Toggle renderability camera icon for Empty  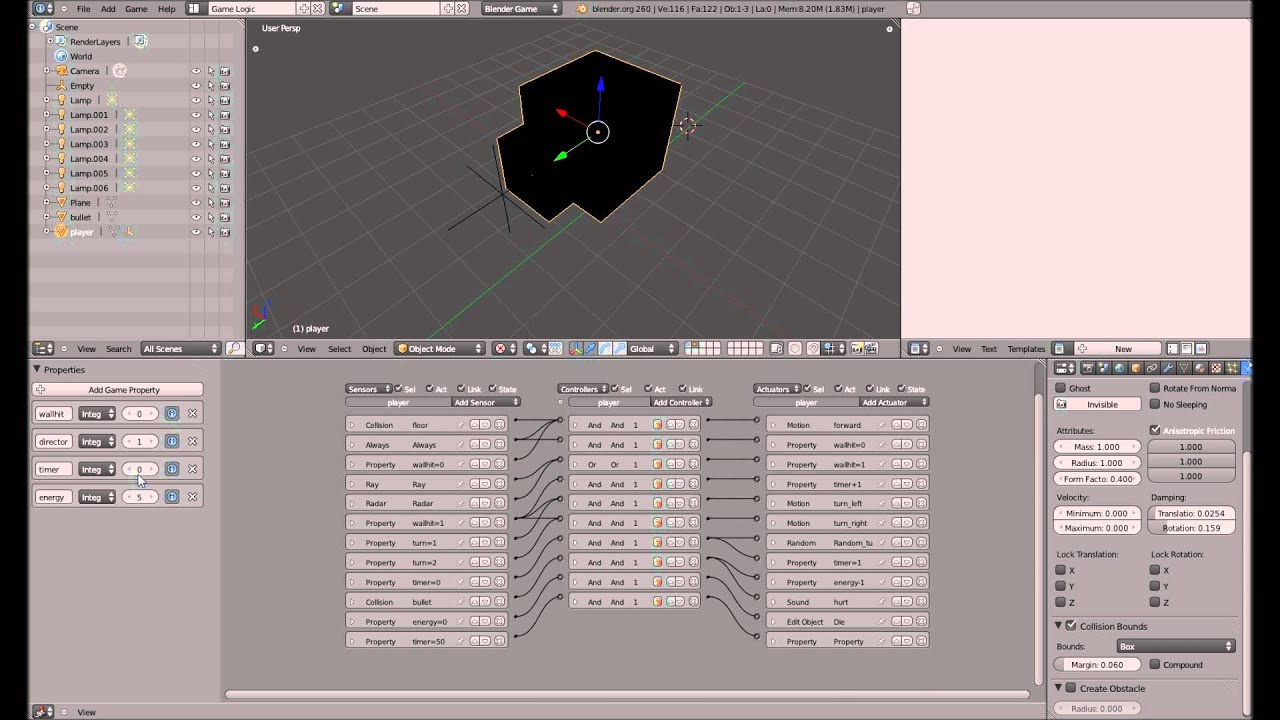(x=225, y=86)
